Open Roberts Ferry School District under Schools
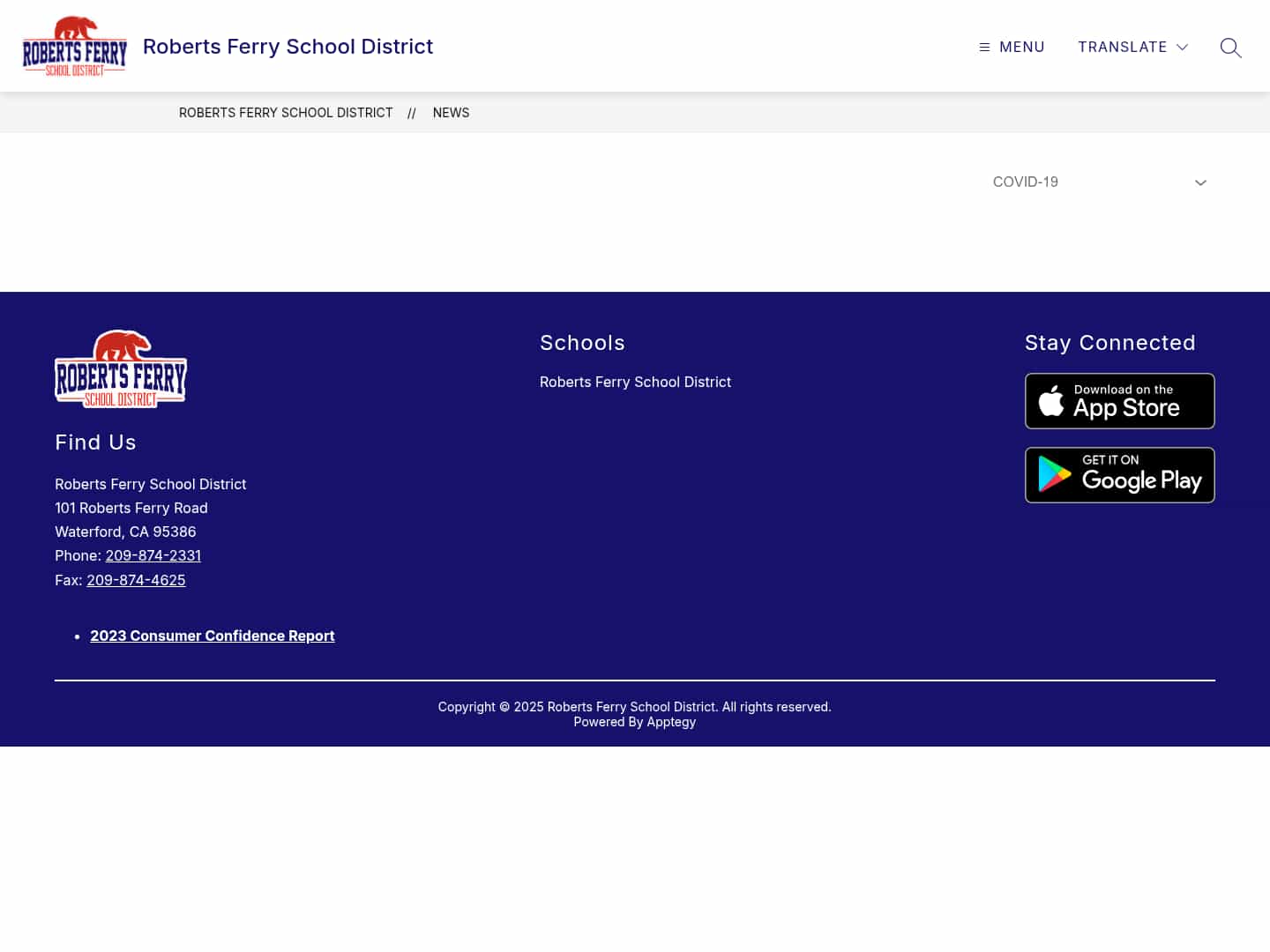The height and width of the screenshot is (952, 1270). tap(635, 382)
